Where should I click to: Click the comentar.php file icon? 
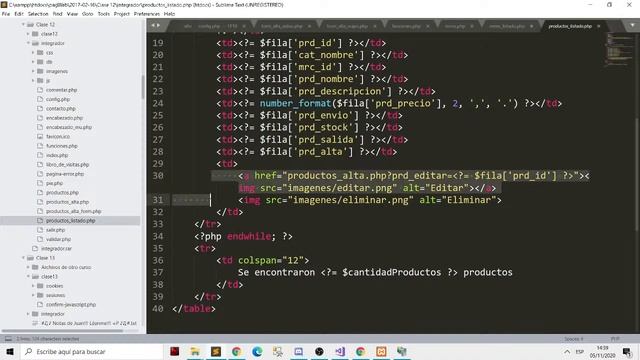pyautogui.click(x=40, y=90)
